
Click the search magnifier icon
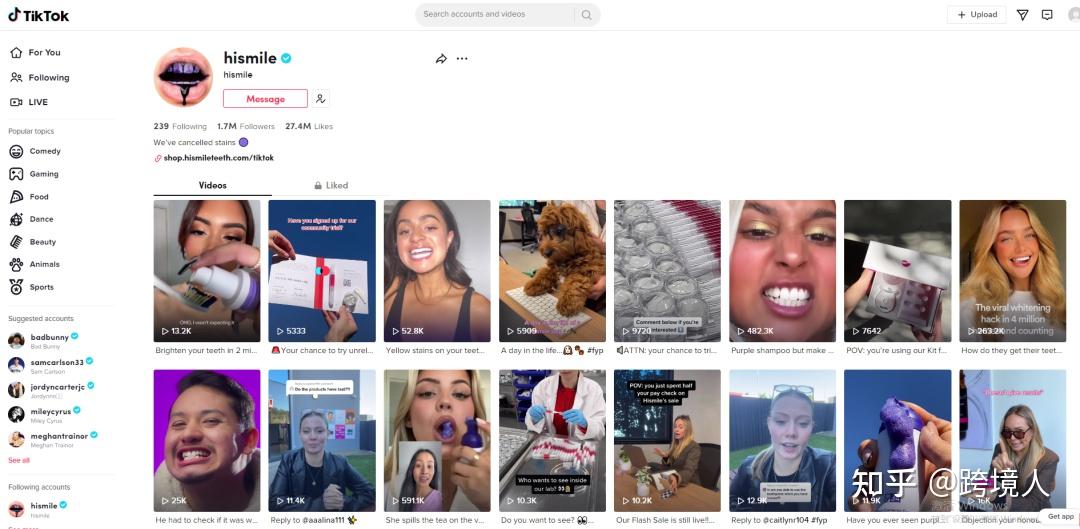point(586,14)
